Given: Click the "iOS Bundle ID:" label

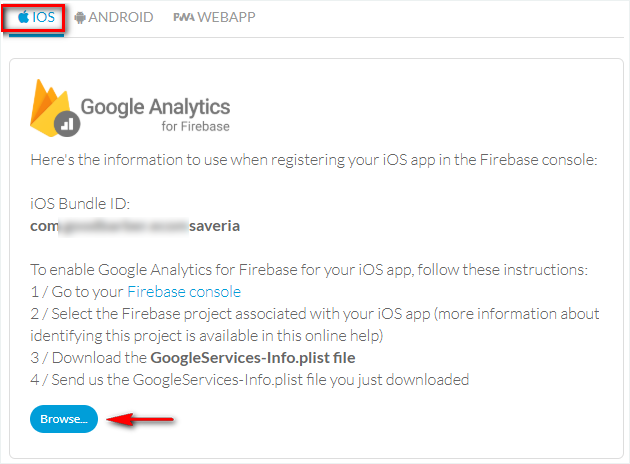Looking at the screenshot, I should click(x=81, y=204).
